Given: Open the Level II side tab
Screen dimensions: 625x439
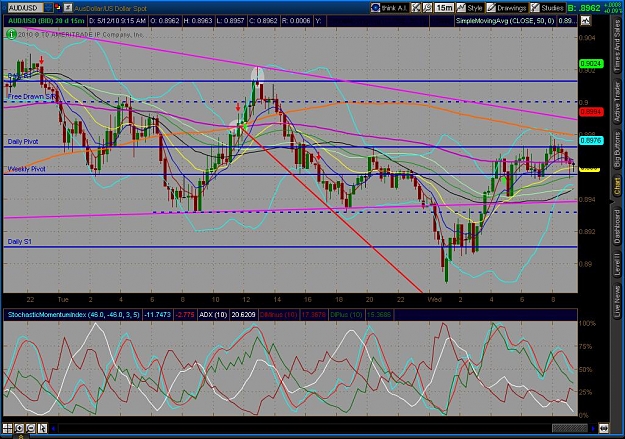Looking at the screenshot, I should click(x=617, y=265).
